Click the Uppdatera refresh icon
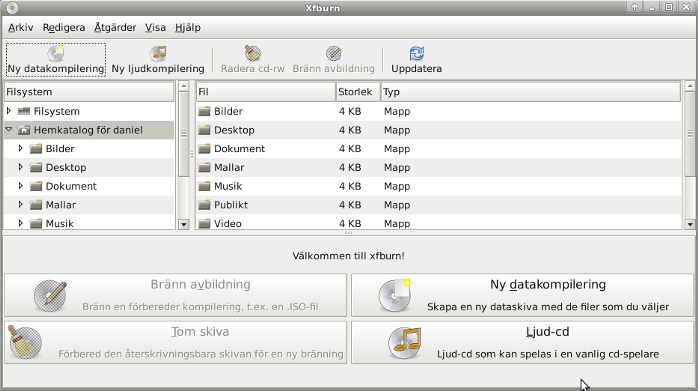698x391 pixels. click(417, 53)
